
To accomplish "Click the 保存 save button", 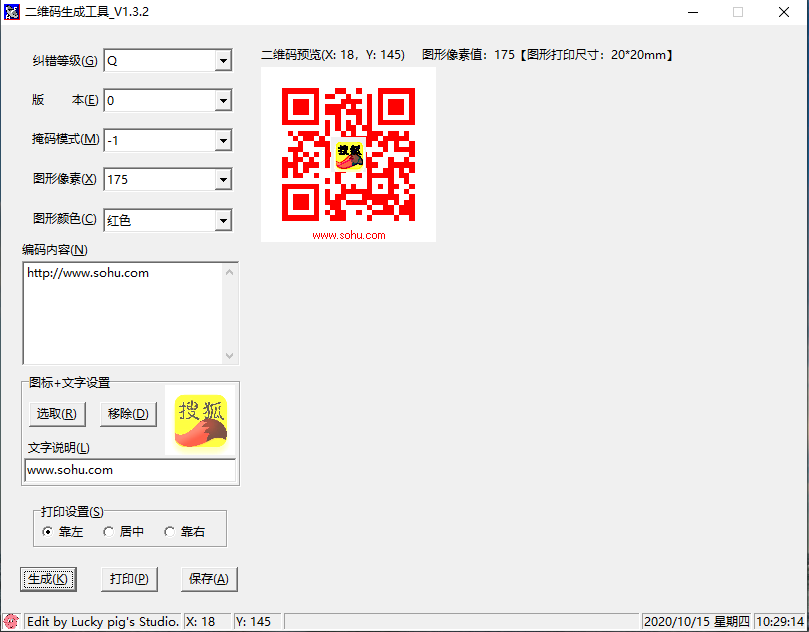I will (209, 579).
